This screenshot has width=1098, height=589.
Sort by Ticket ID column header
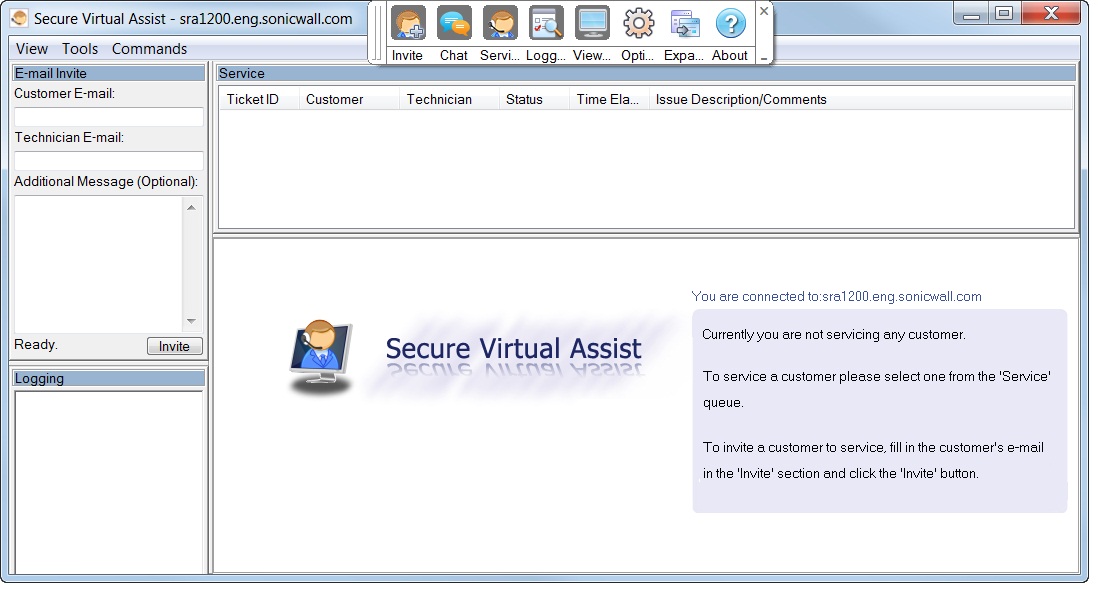pos(258,99)
